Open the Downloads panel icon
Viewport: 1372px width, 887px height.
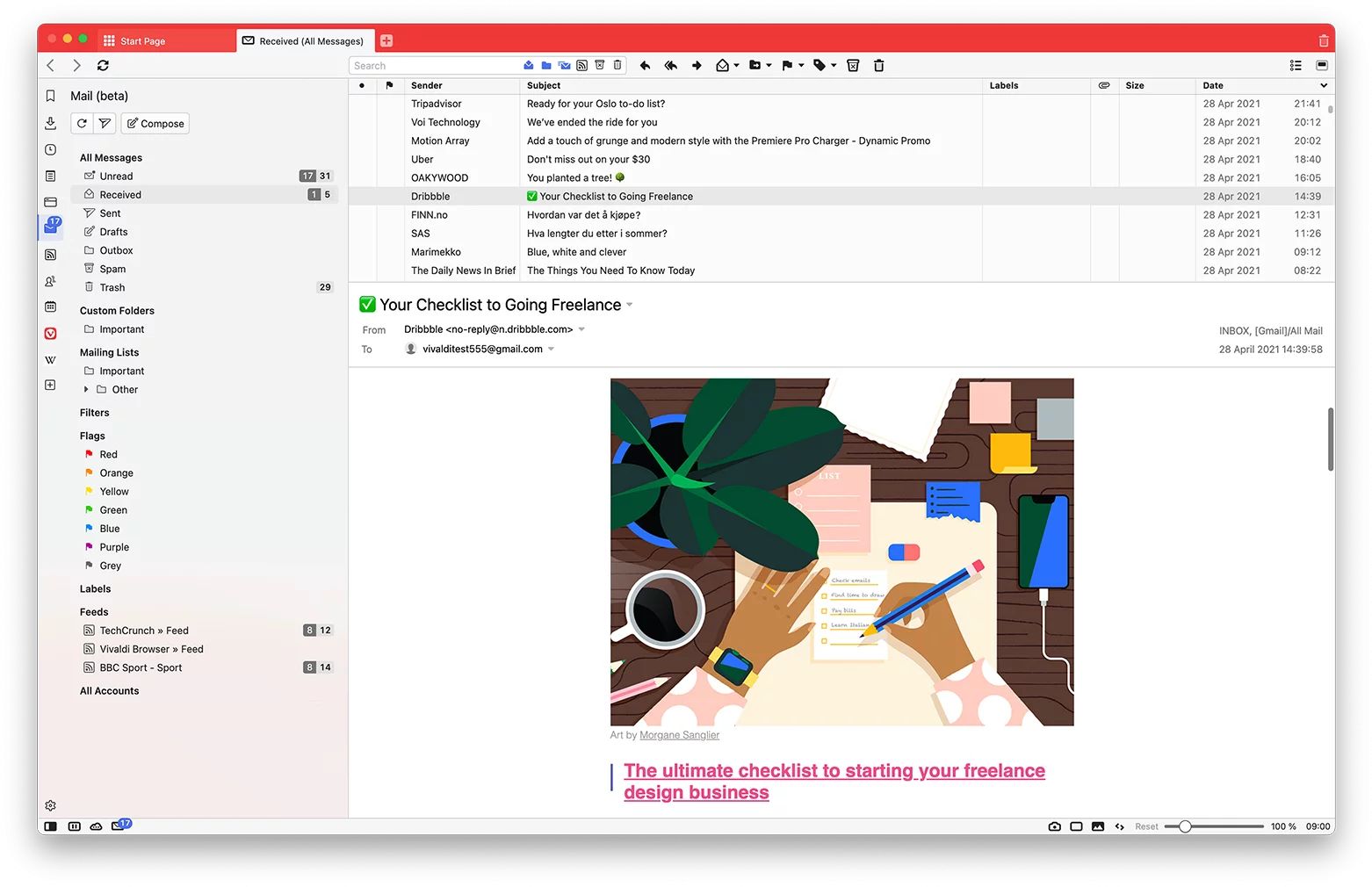[x=50, y=123]
